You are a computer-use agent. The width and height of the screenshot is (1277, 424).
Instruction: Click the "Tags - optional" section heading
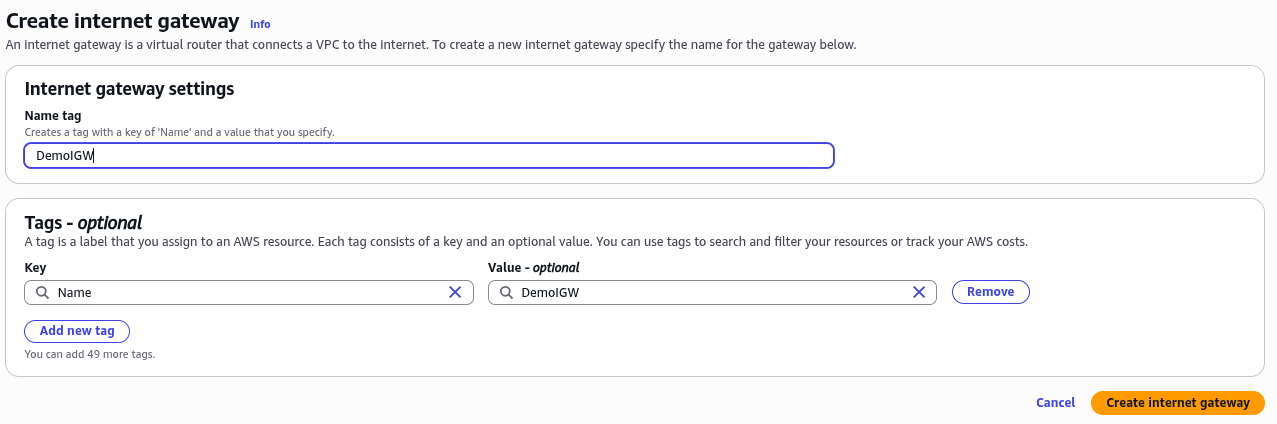pos(83,223)
